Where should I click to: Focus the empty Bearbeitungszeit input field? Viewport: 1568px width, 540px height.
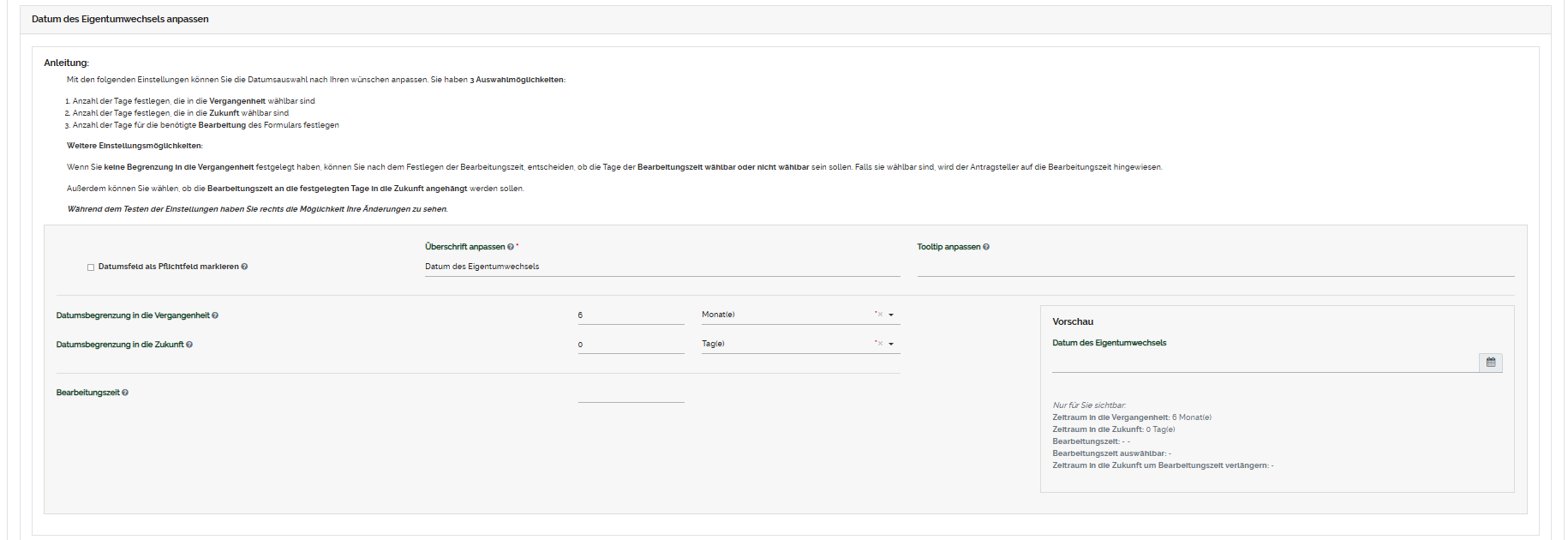coord(631,393)
